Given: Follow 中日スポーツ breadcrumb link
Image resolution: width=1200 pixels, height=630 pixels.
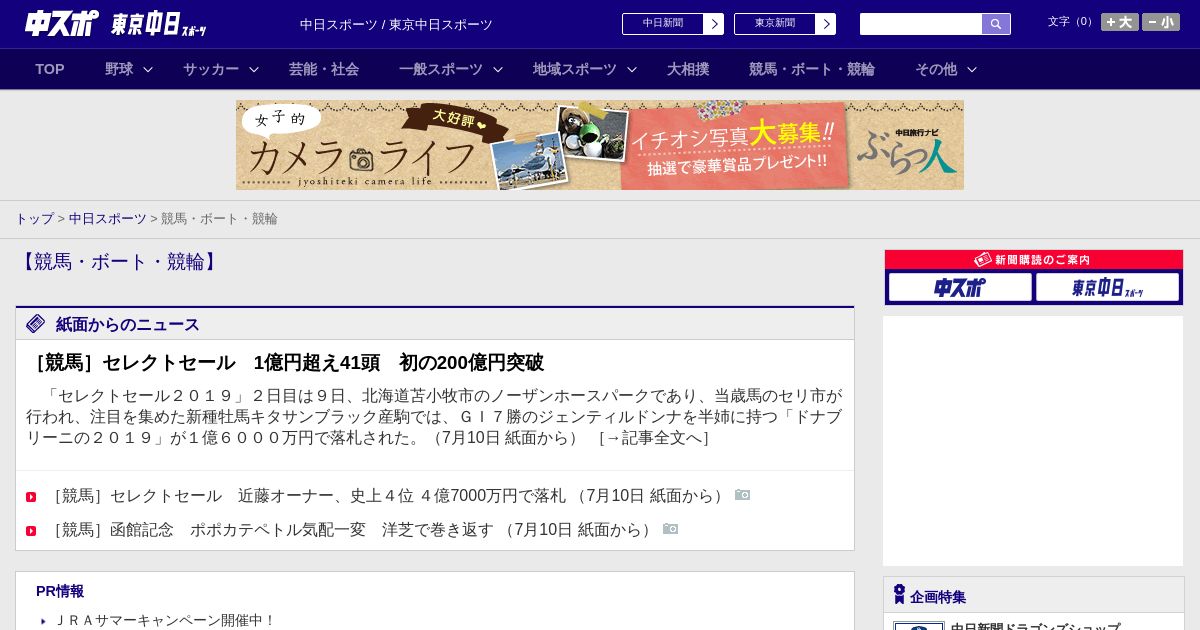Looking at the screenshot, I should [107, 218].
